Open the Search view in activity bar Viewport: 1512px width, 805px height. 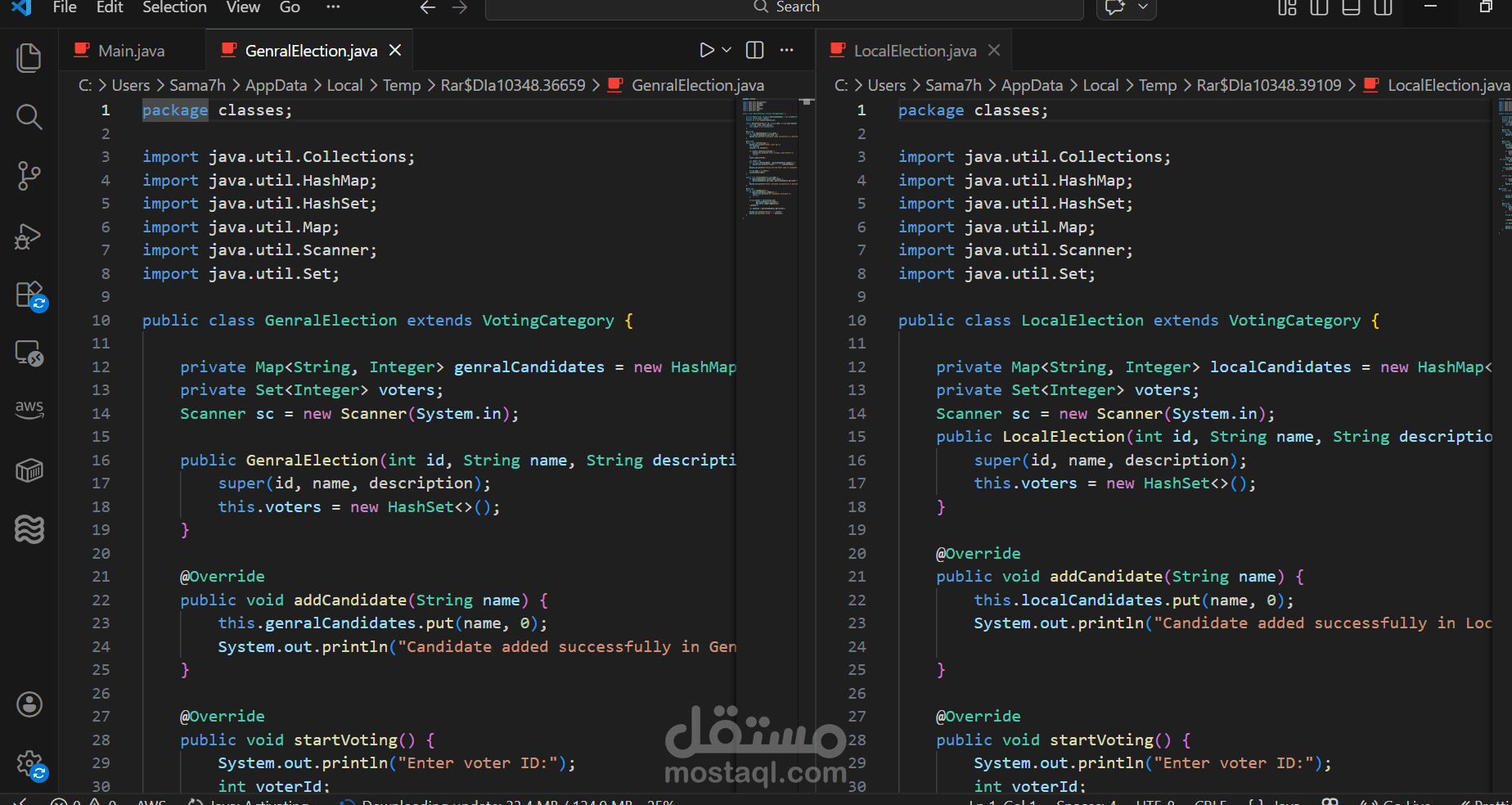29,117
